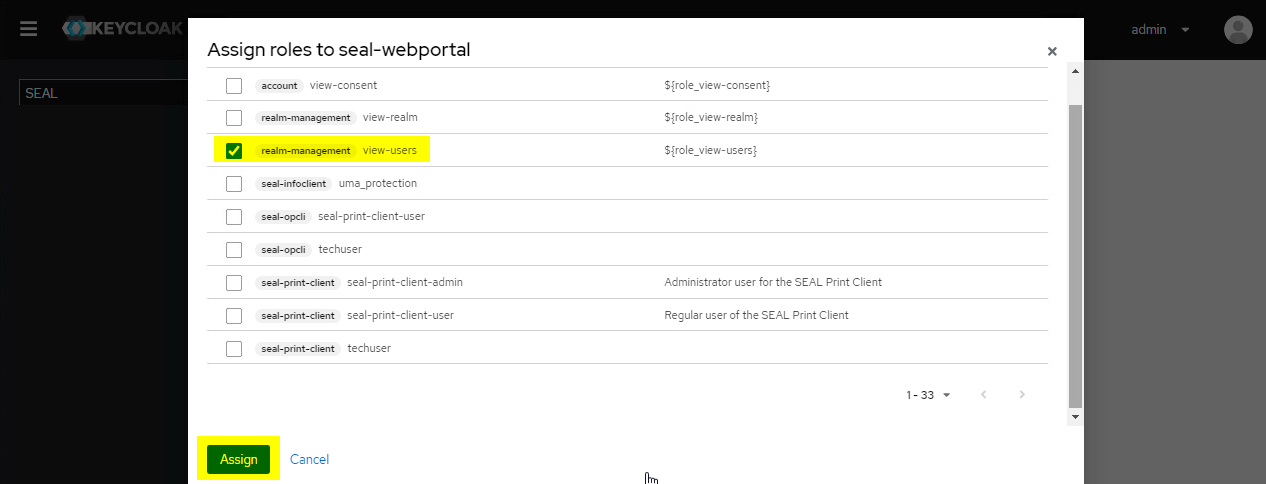The image size is (1266, 484).
Task: Uncheck the realm-management view-users role
Action: 234,151
